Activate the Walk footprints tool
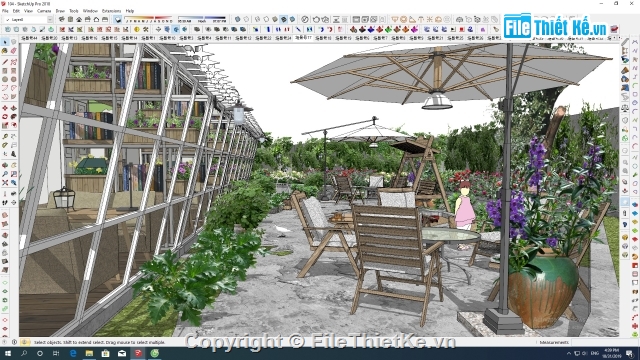Image resolution: width=640 pixels, height=360 pixels. (x=5, y=202)
